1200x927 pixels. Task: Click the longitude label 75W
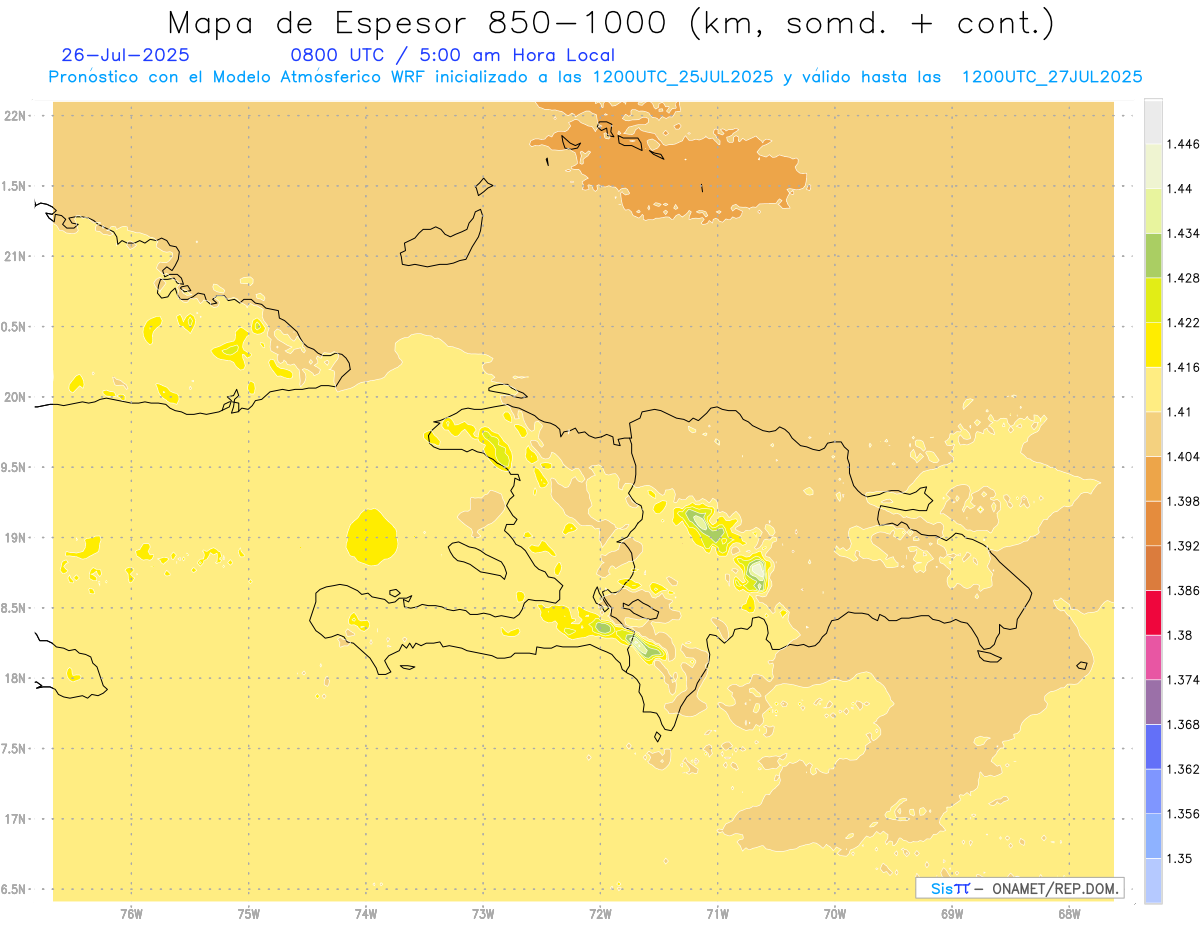(249, 914)
